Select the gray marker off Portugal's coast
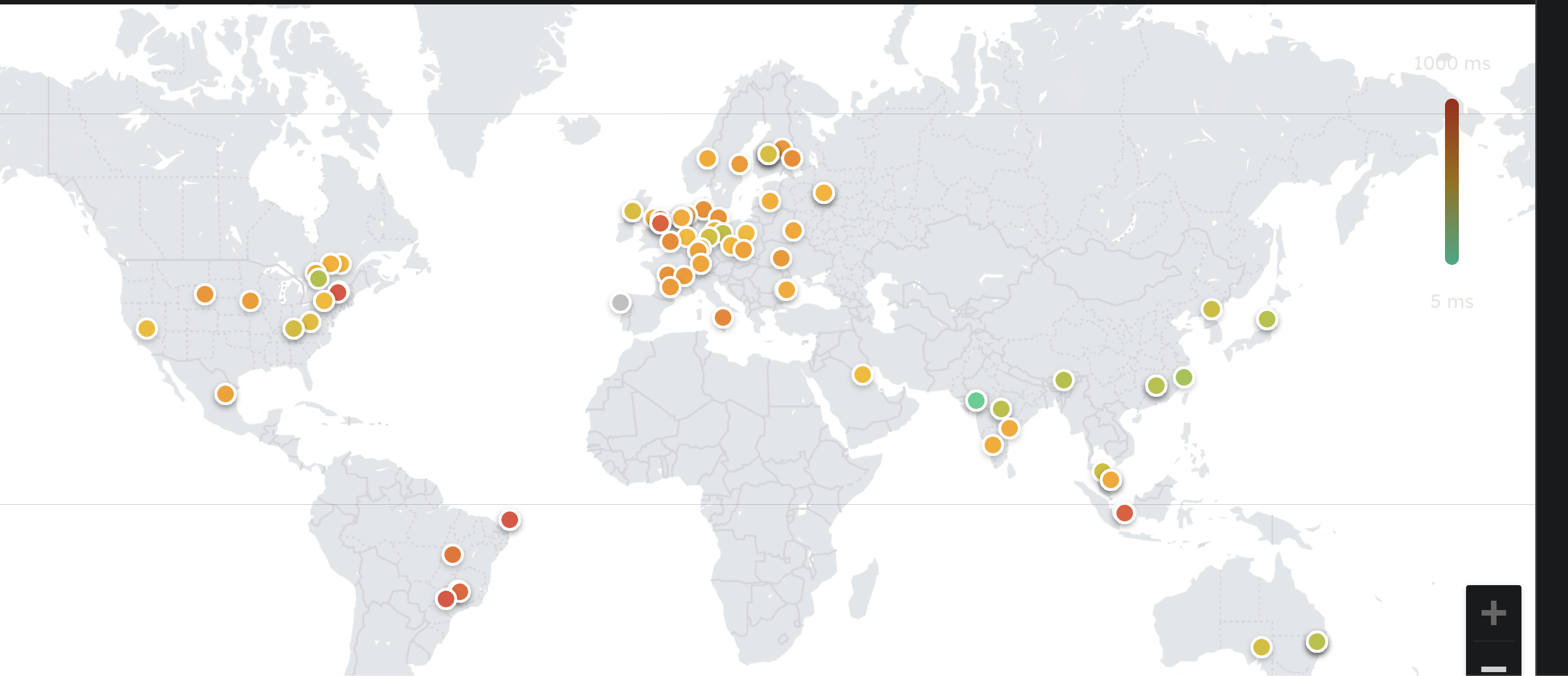This screenshot has width=1568, height=676. [x=620, y=302]
